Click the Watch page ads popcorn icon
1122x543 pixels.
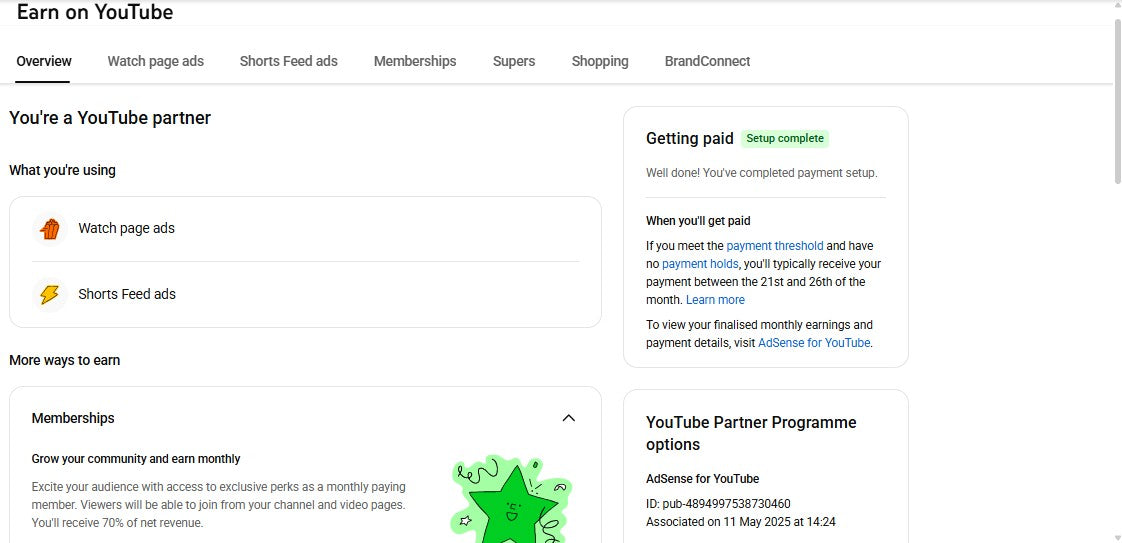tap(50, 229)
